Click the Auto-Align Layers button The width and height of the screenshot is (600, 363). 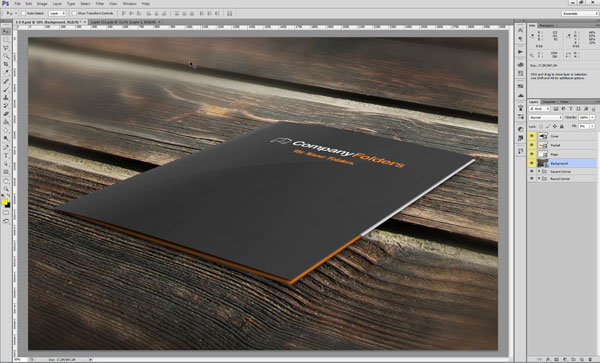[x=230, y=13]
